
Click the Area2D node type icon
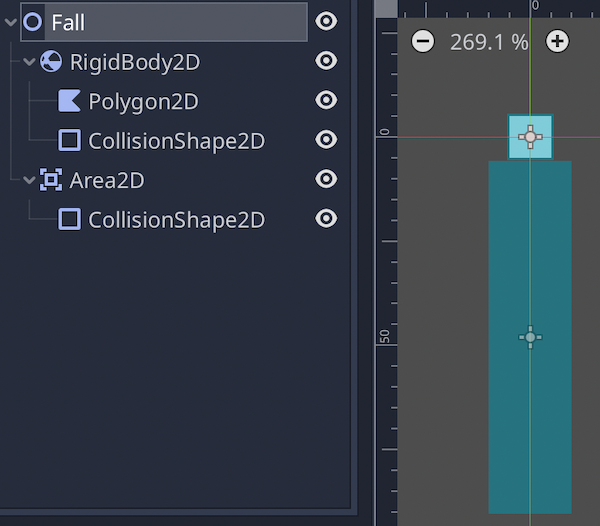(x=51, y=179)
